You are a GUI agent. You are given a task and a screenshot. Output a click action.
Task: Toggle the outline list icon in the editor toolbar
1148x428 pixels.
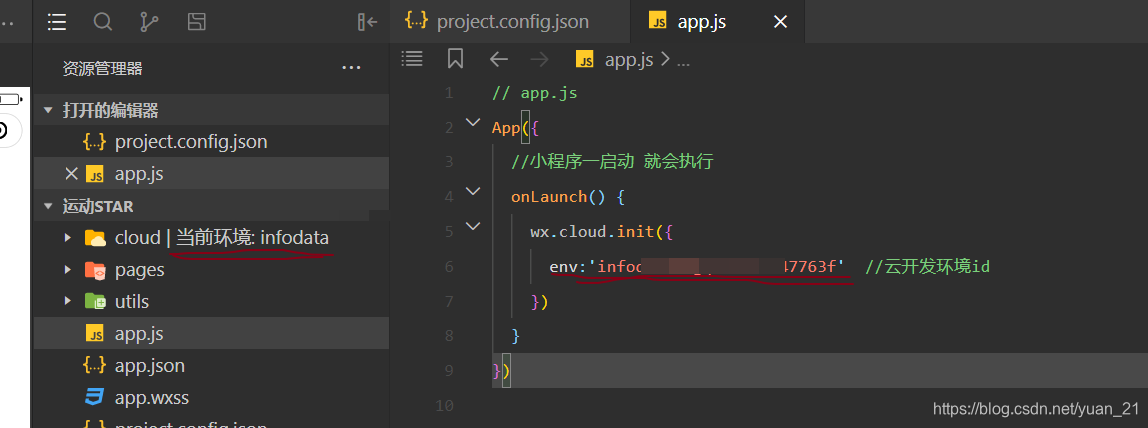click(412, 59)
